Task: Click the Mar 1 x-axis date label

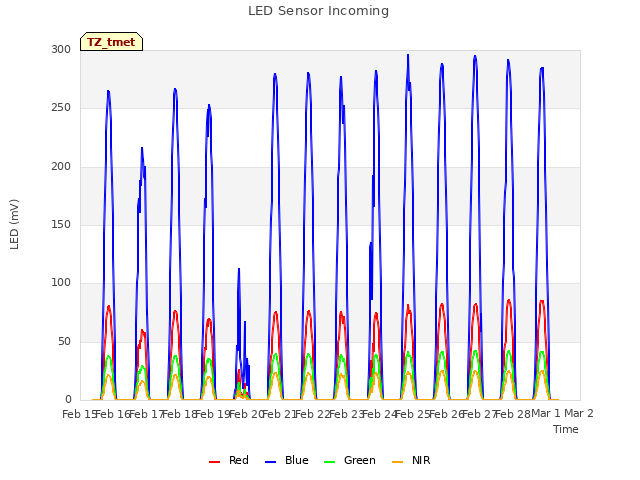Action: [546, 414]
